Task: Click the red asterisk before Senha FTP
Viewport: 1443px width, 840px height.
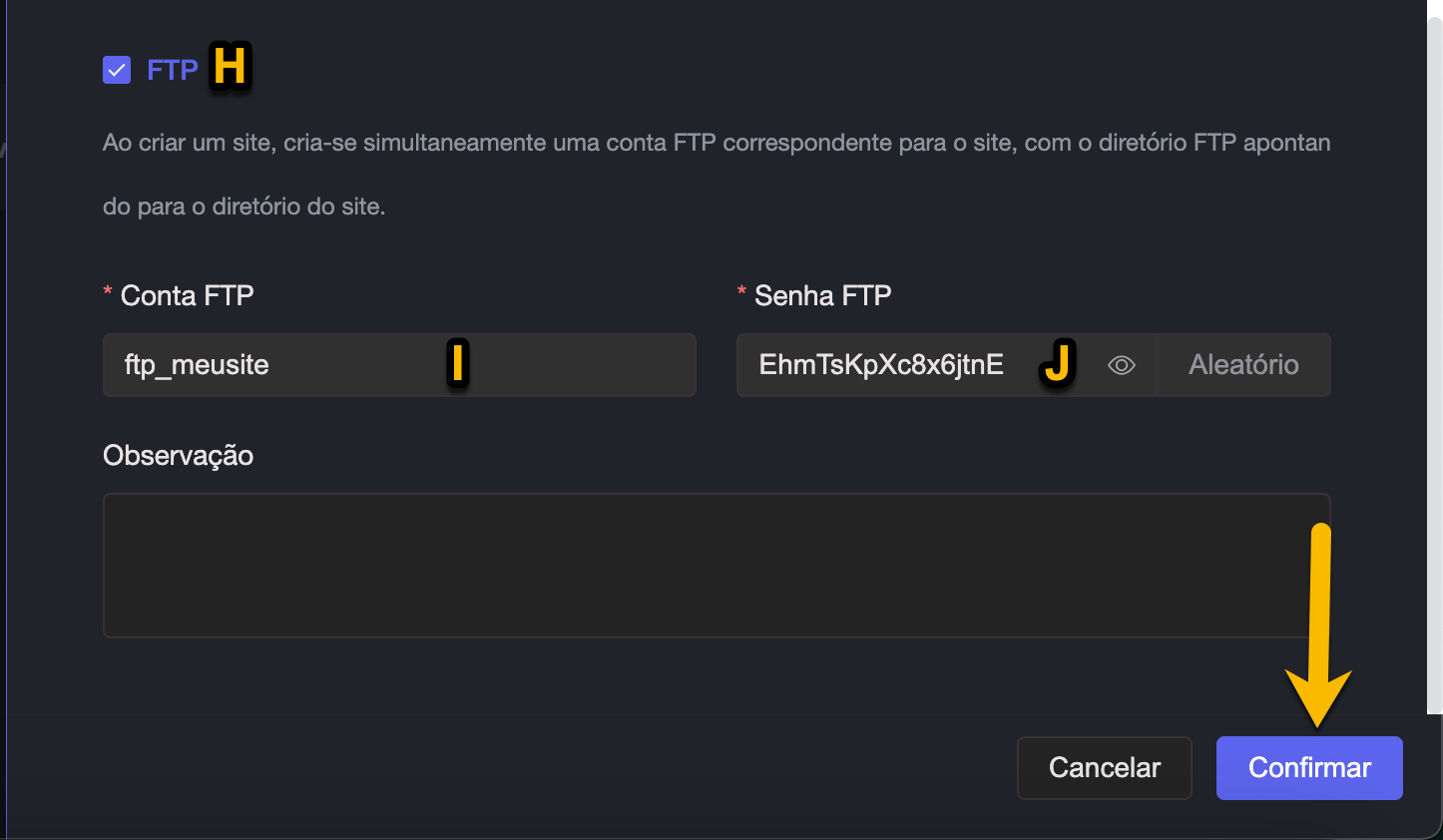Action: pyautogui.click(x=741, y=293)
